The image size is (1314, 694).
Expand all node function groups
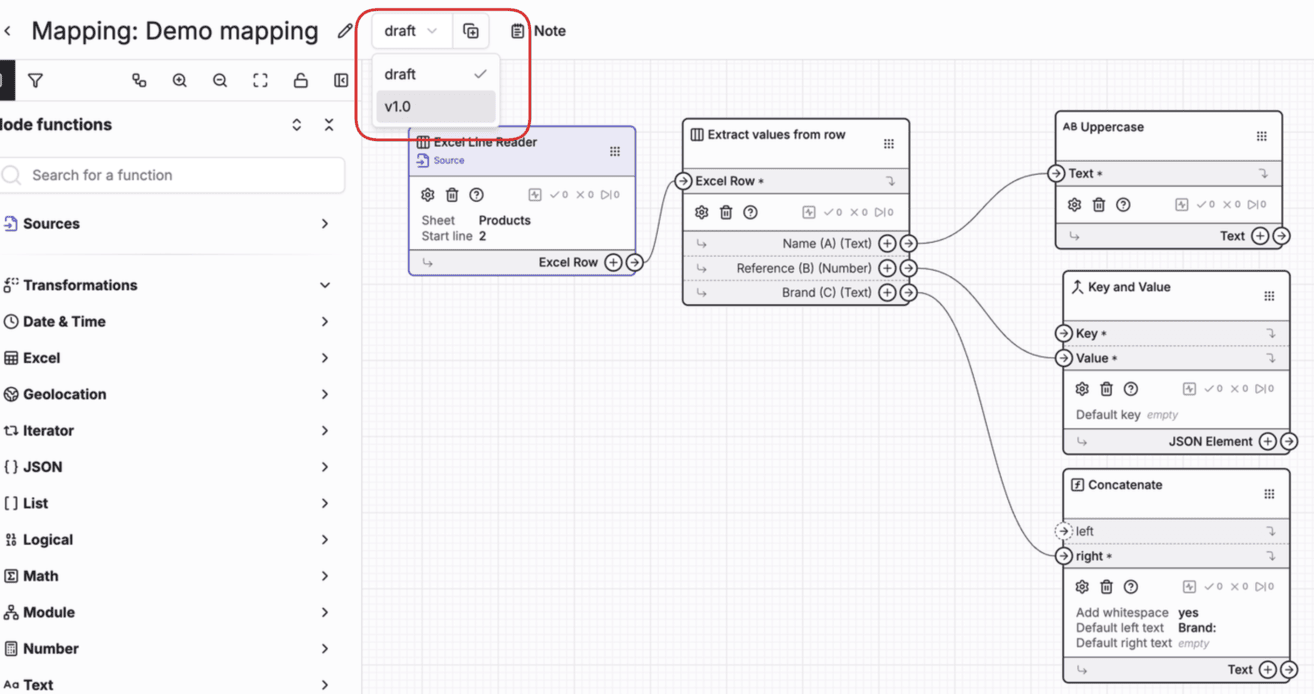point(296,125)
